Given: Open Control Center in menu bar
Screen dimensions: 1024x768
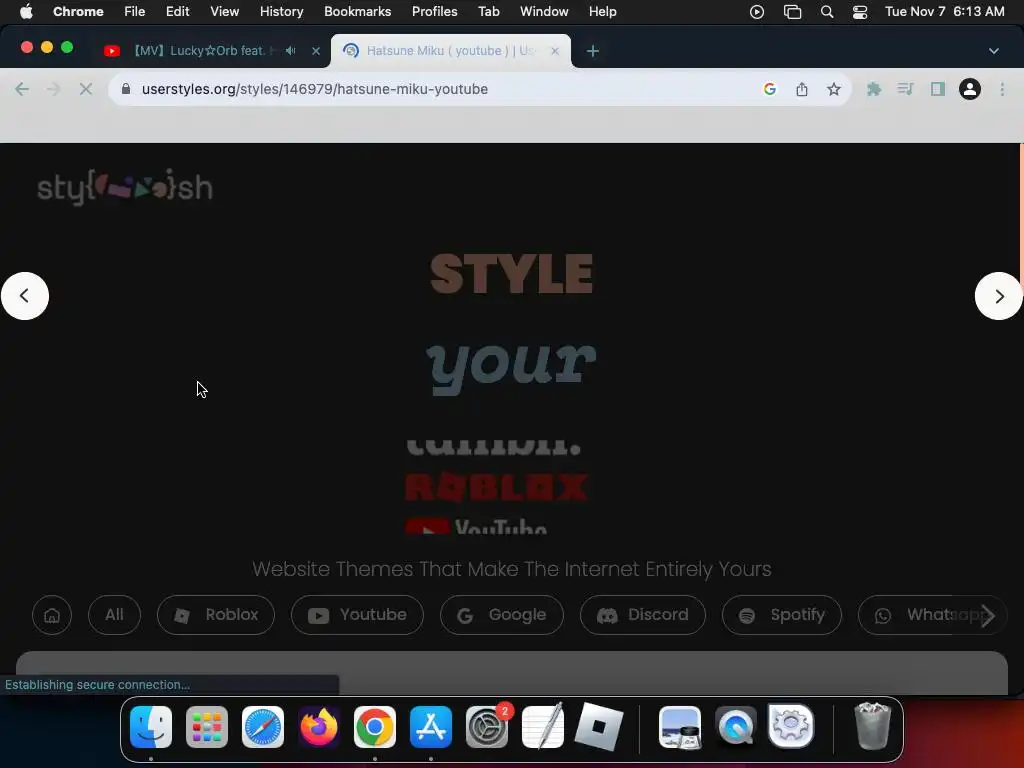Looking at the screenshot, I should click(860, 12).
